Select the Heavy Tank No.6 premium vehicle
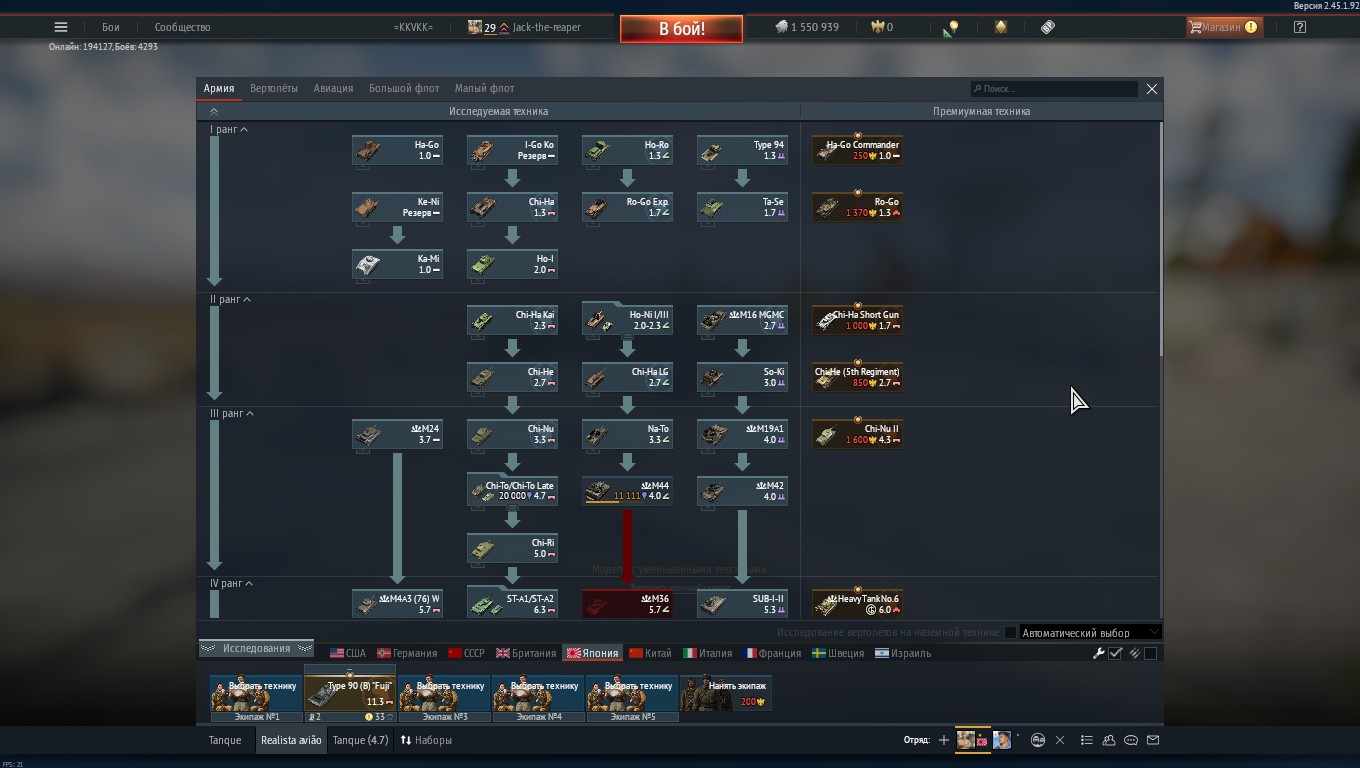The image size is (1360, 768). [x=857, y=604]
